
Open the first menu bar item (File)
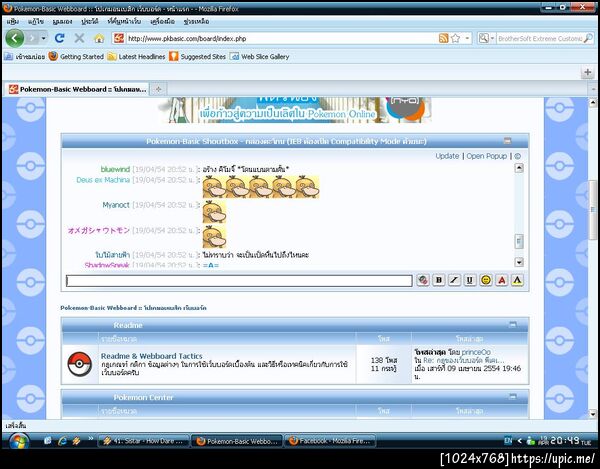pos(13,21)
